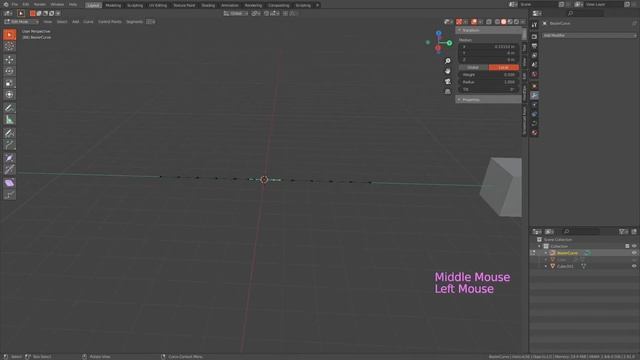Open Add Modifier dropdown
Viewport: 640px width, 360px height.
(589, 36)
